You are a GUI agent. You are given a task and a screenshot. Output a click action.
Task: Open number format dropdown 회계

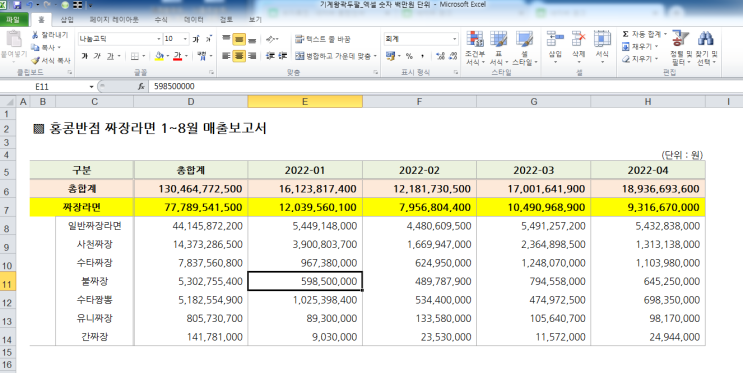(454, 39)
